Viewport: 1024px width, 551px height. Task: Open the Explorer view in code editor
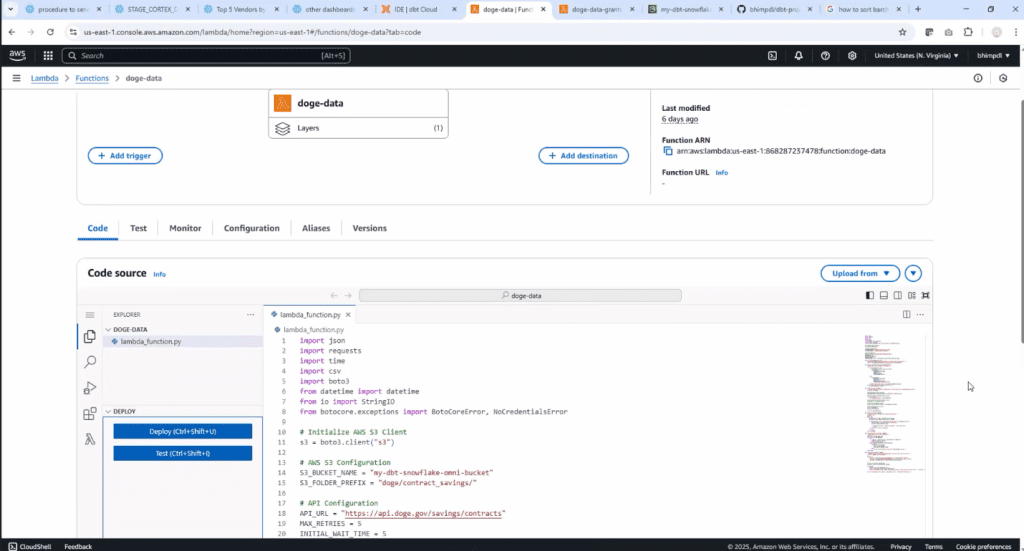(x=90, y=336)
